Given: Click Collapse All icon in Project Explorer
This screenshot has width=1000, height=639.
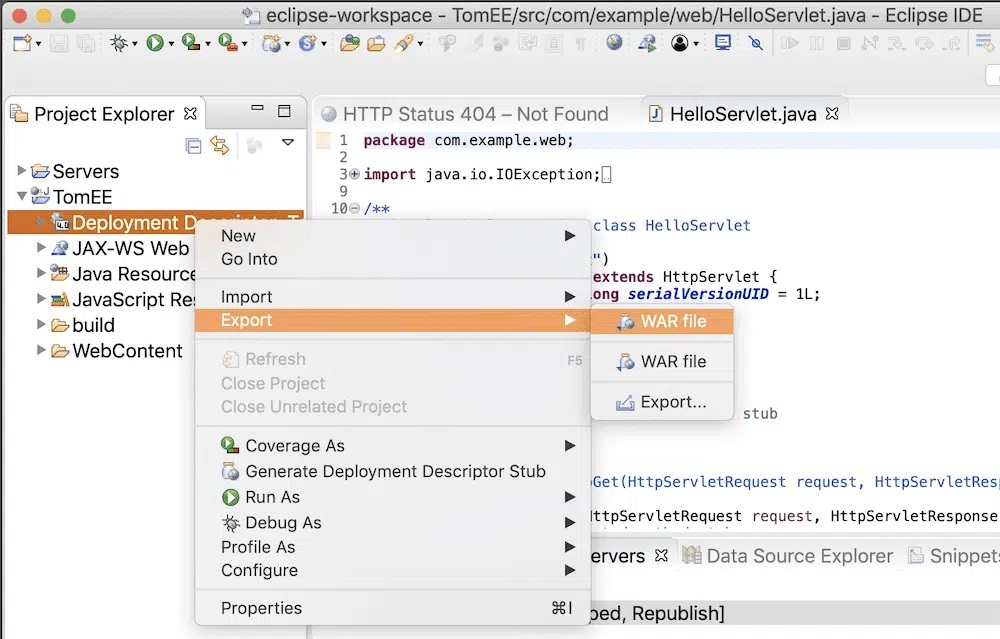Looking at the screenshot, I should [x=194, y=146].
